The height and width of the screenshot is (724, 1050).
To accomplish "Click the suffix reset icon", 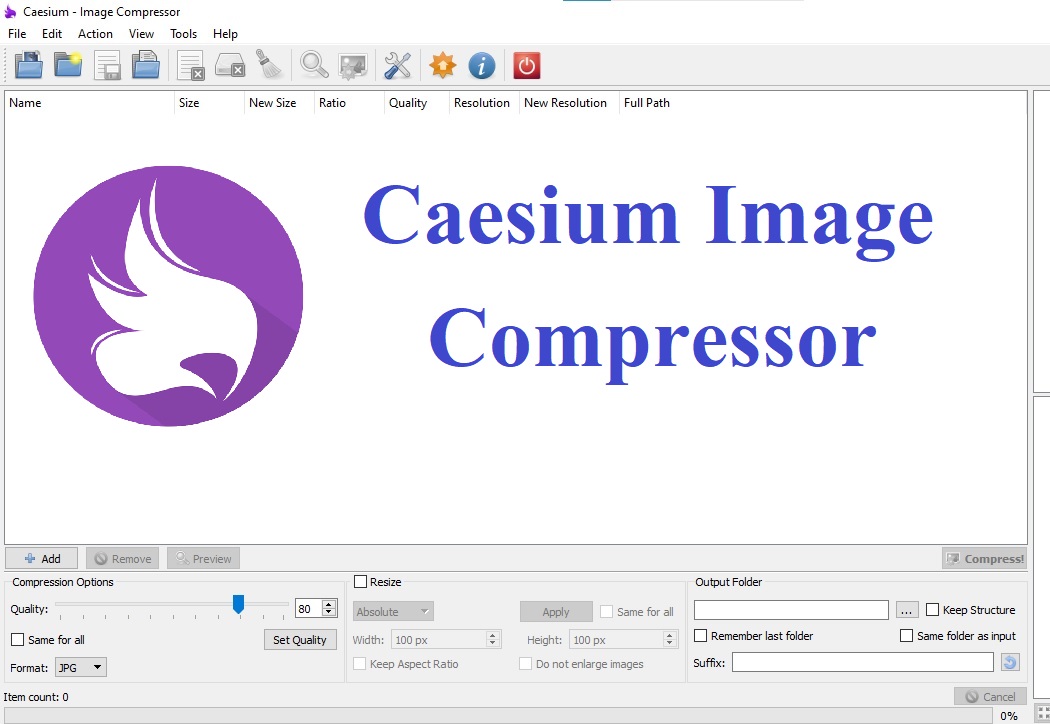I will (x=1010, y=662).
